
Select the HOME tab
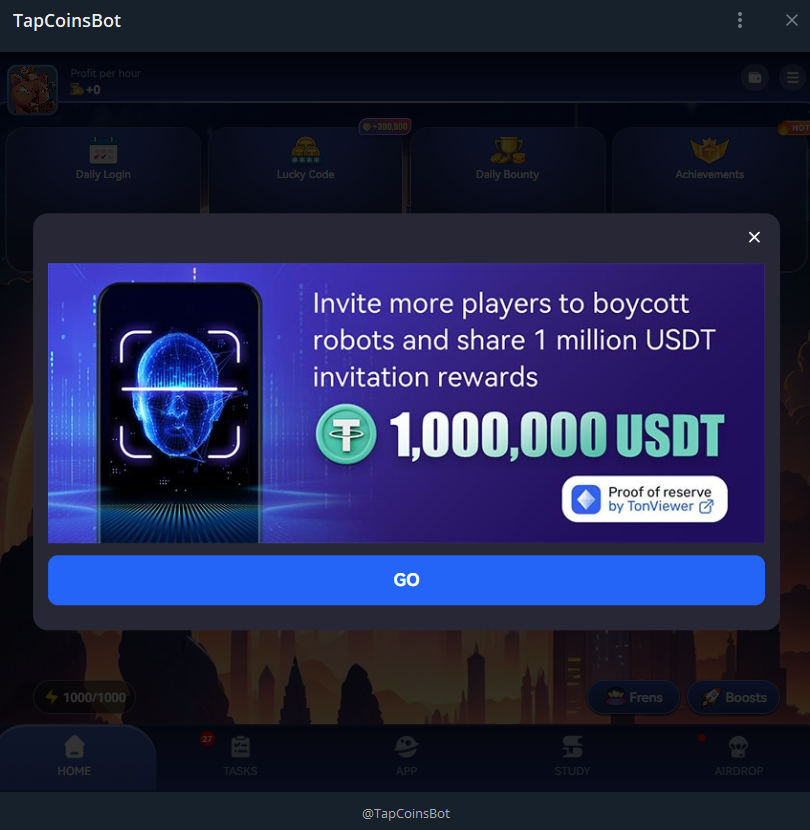[x=74, y=756]
